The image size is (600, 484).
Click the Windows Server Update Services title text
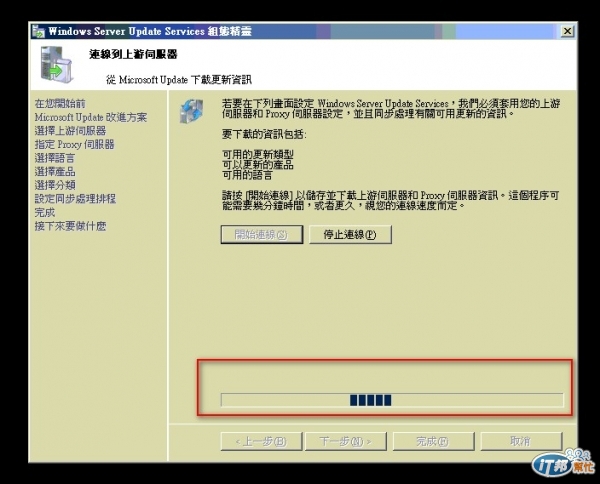pos(150,31)
